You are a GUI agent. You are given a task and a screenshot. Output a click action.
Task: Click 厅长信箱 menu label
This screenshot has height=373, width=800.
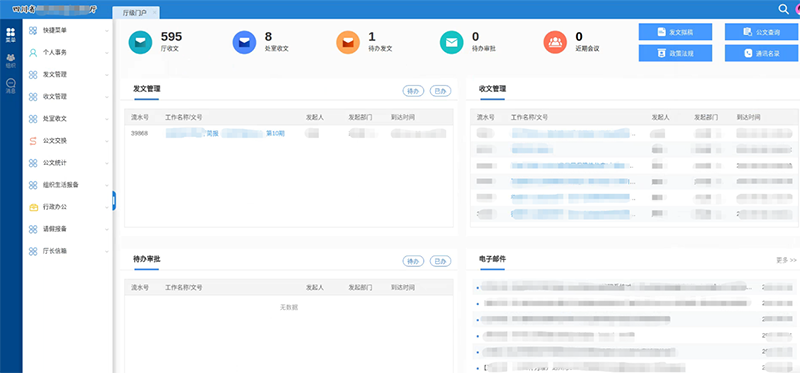[55, 251]
